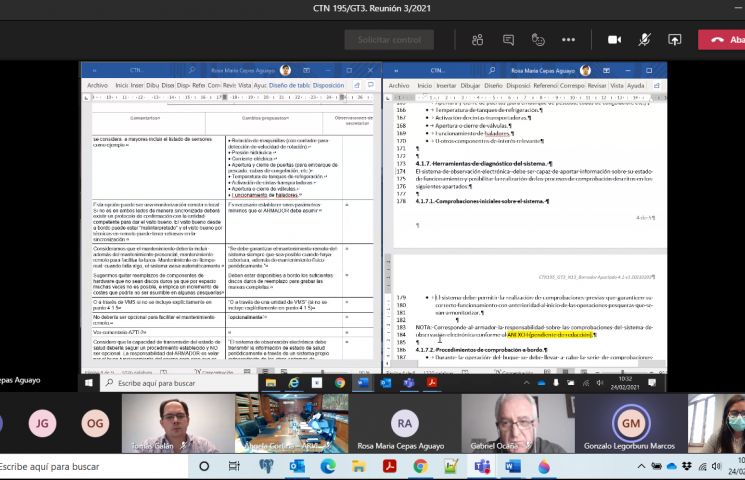Screen dimensions: 745x480
Task: Select Gonzalo Legorburu Marcos tile
Action: [x=631, y=423]
